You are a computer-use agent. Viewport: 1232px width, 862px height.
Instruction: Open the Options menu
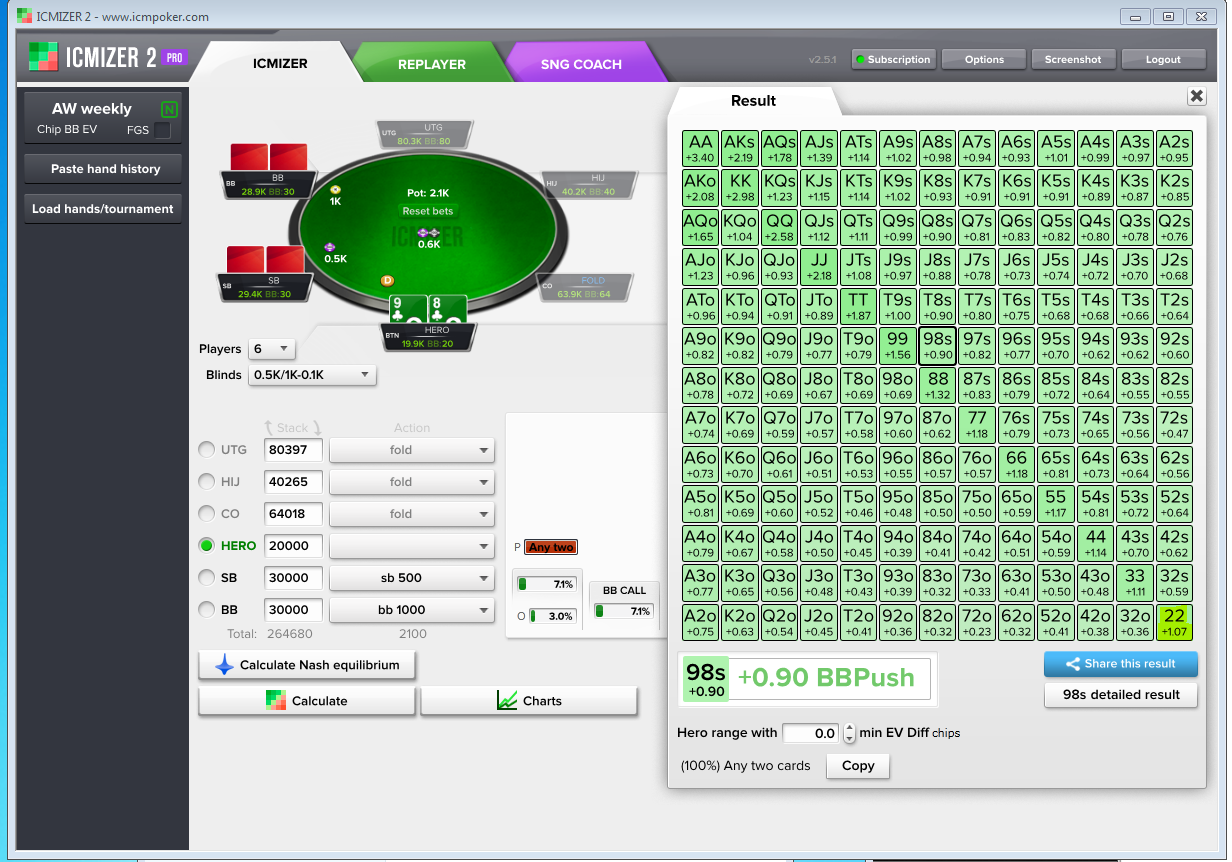pos(984,60)
